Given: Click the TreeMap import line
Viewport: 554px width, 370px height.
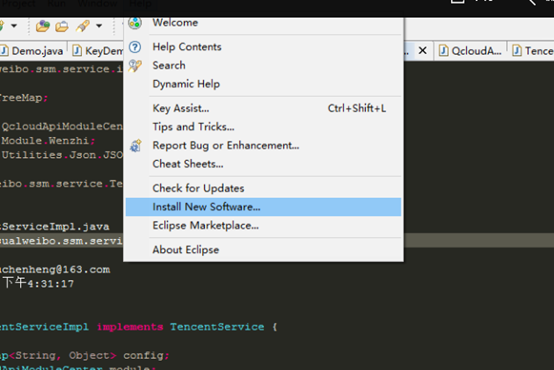Looking at the screenshot, I should [23, 98].
